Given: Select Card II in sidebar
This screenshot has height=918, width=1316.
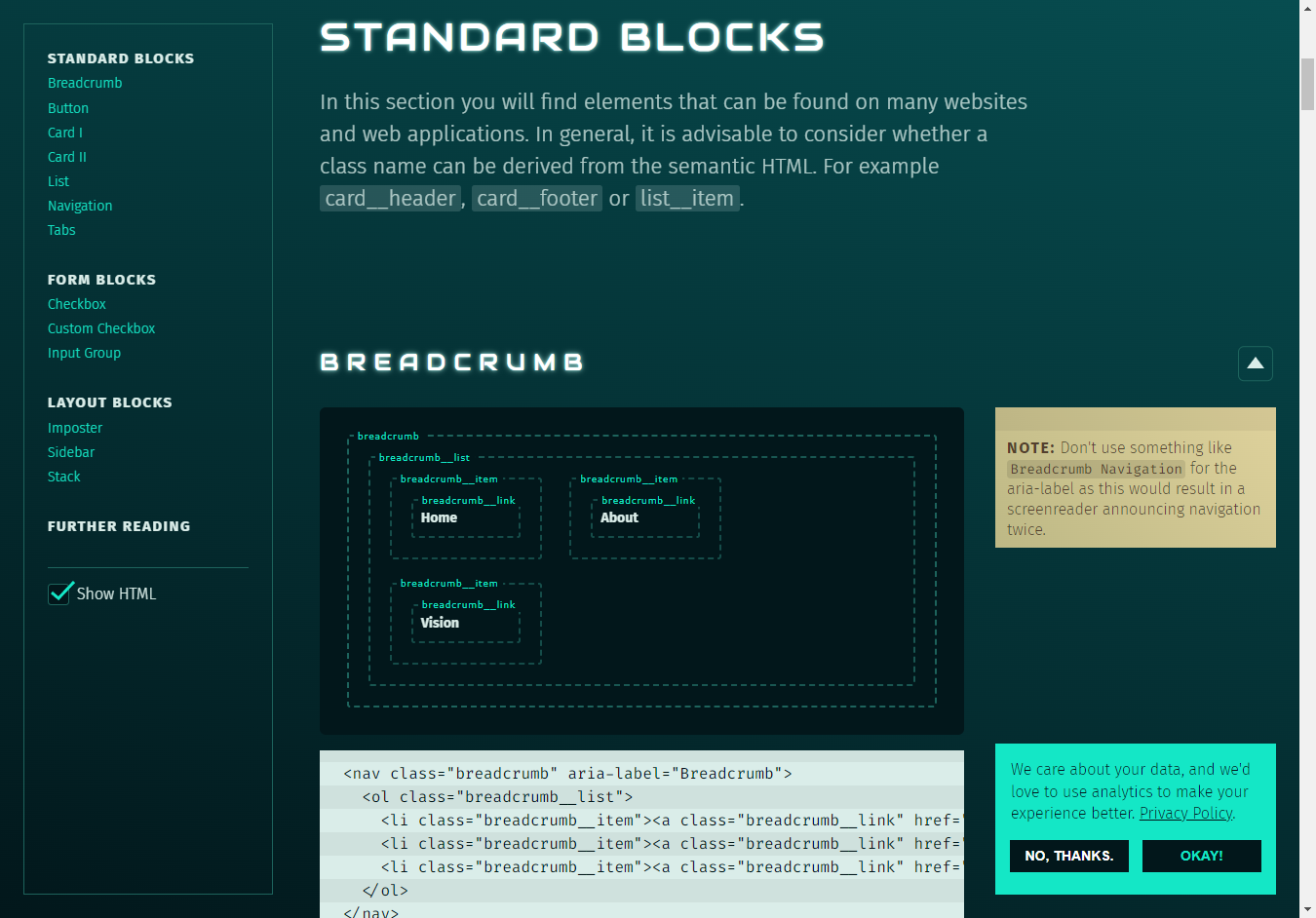Looking at the screenshot, I should pos(67,157).
